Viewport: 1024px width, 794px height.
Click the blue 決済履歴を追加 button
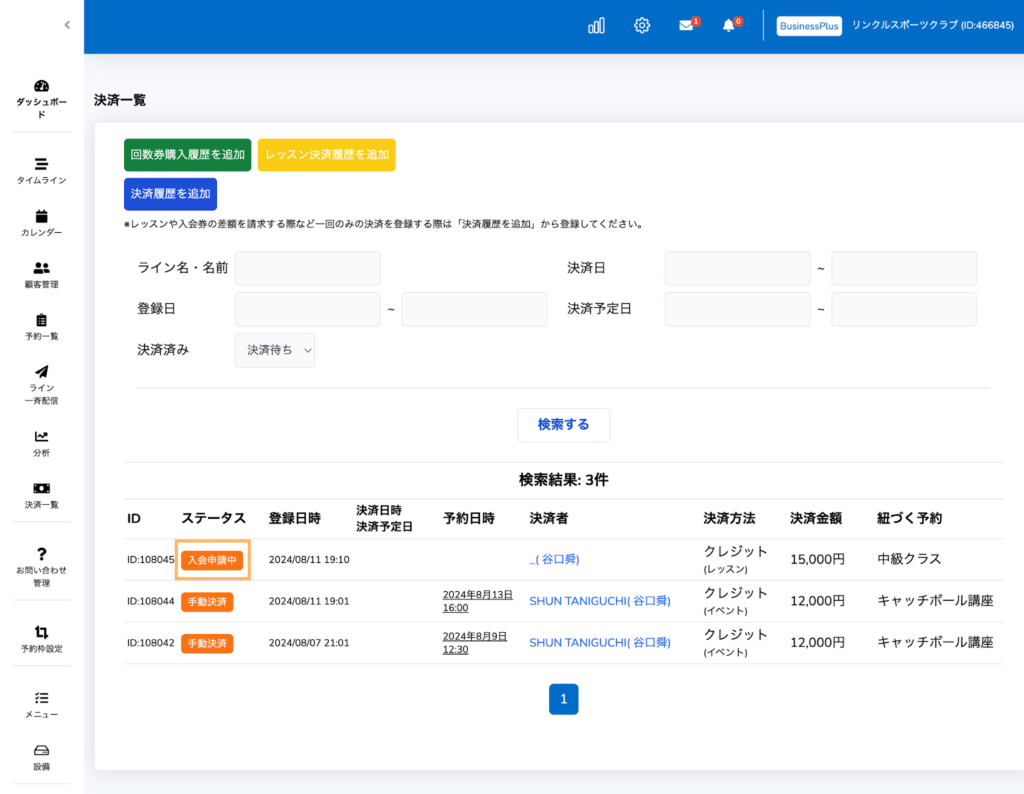pos(170,194)
